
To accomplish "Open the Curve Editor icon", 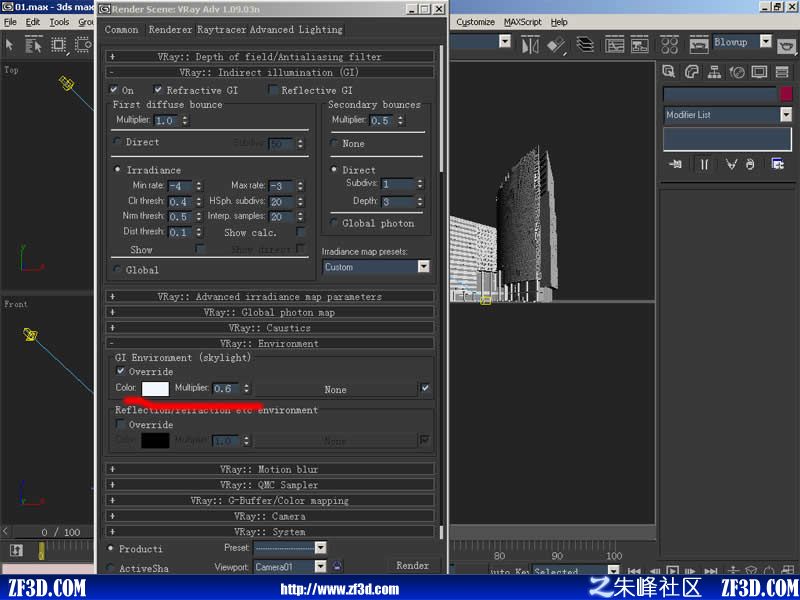I will point(614,45).
